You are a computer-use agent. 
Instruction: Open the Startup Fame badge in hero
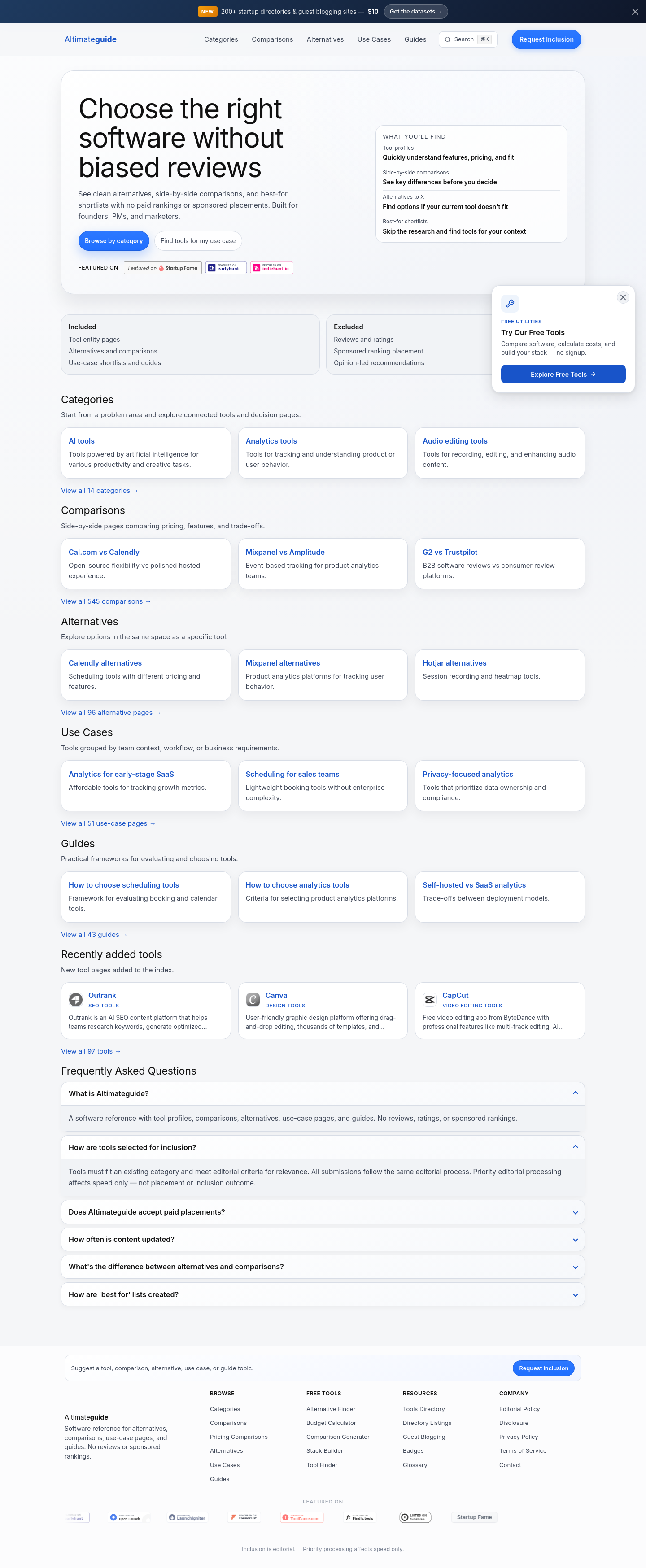click(x=162, y=268)
